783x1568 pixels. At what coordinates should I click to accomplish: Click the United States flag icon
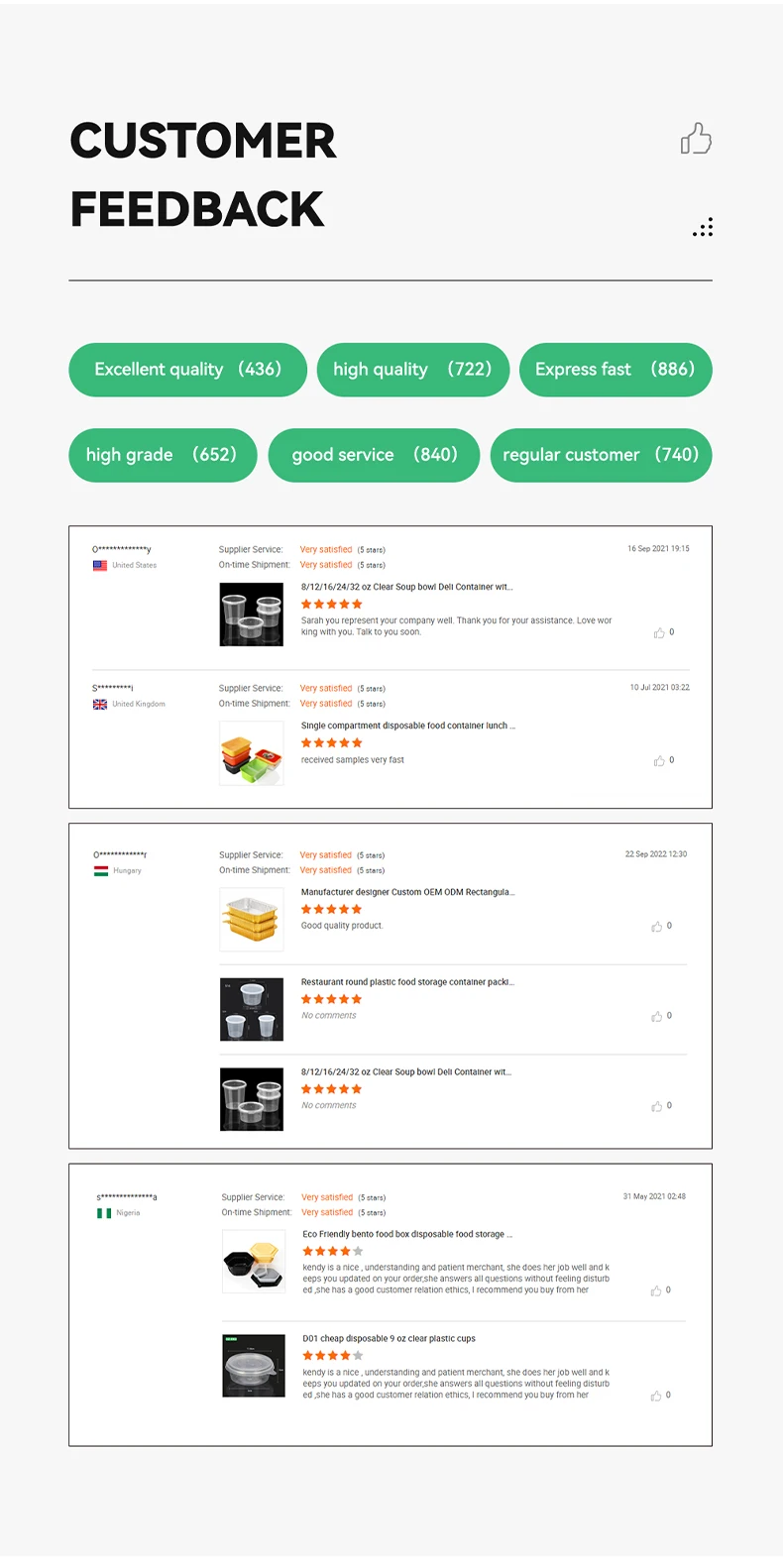(100, 566)
